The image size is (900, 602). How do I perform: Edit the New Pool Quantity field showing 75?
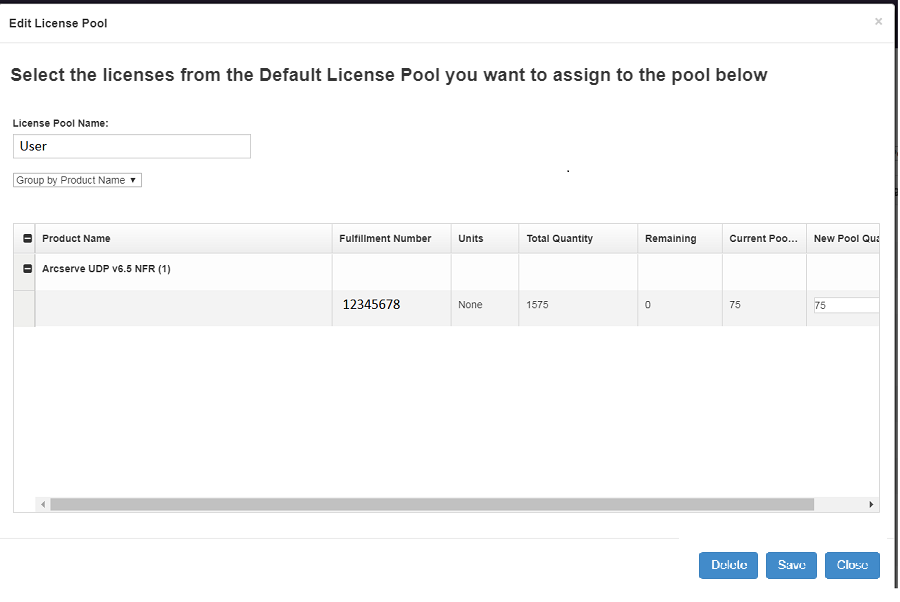[x=846, y=305]
